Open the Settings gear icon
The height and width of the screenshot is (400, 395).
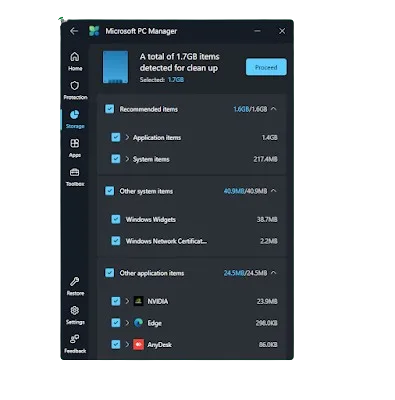pyautogui.click(x=75, y=310)
